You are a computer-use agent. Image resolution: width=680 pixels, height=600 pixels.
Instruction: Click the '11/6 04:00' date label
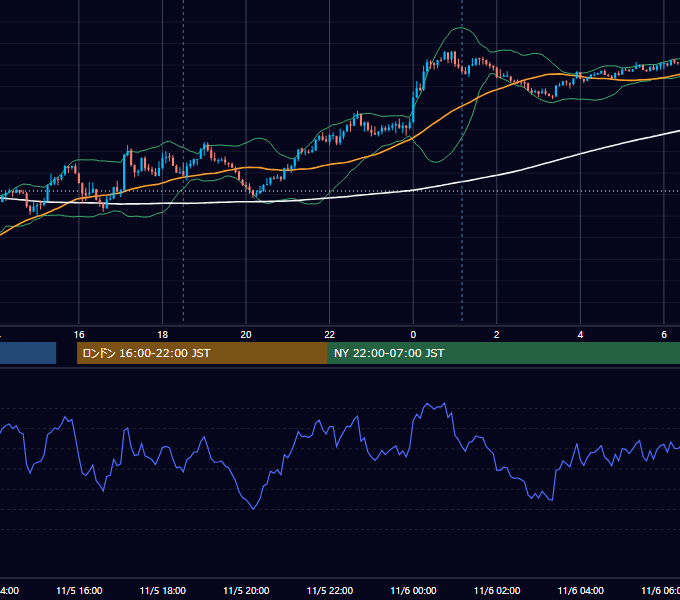581,591
